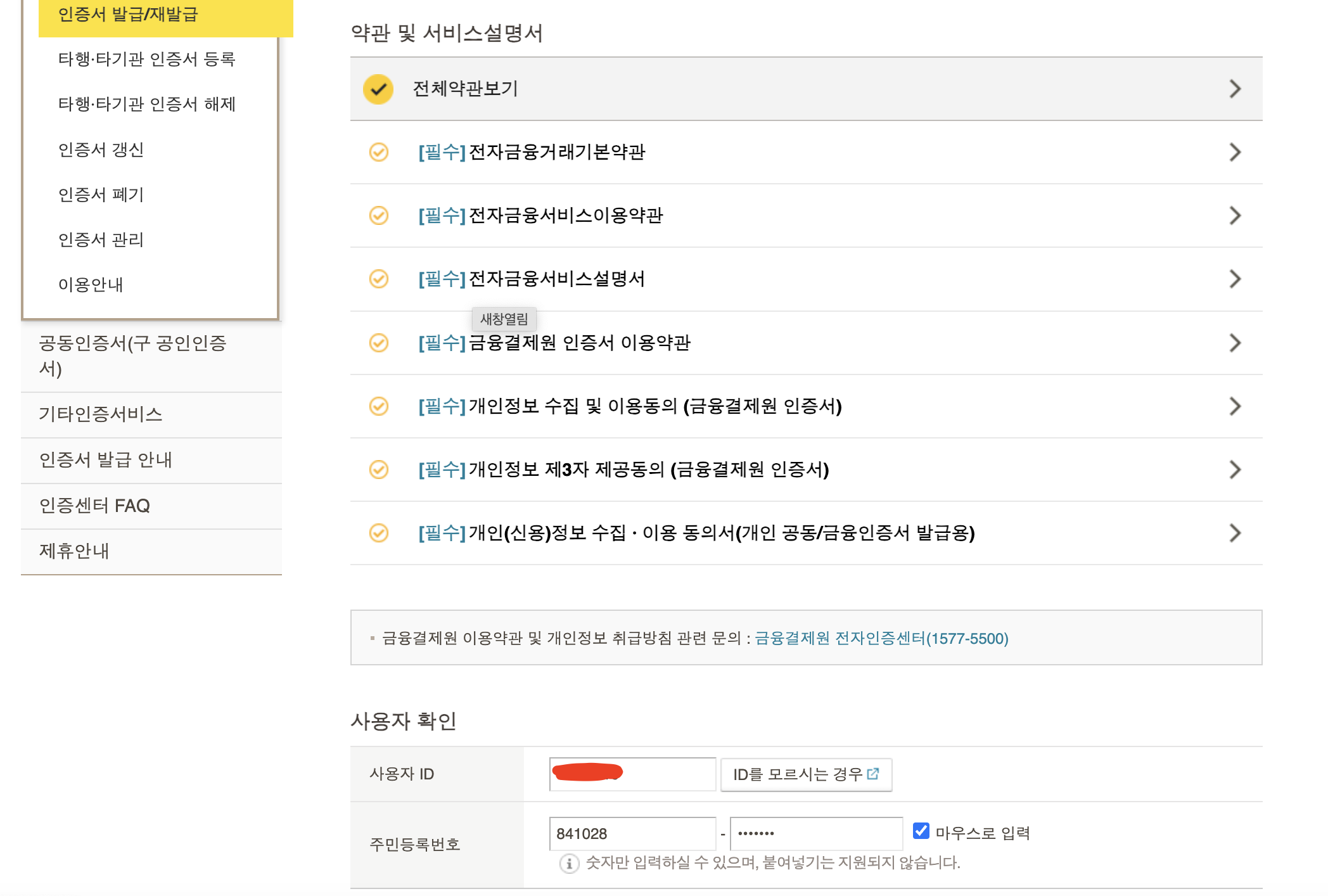Click info icon next to 숫자만 입력 note
The height and width of the screenshot is (896, 1328).
(569, 863)
